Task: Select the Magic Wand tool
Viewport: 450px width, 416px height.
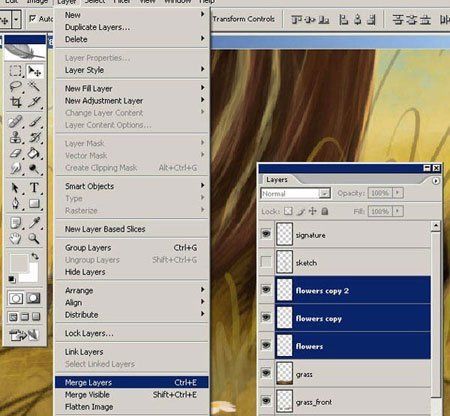Action: coord(34,87)
